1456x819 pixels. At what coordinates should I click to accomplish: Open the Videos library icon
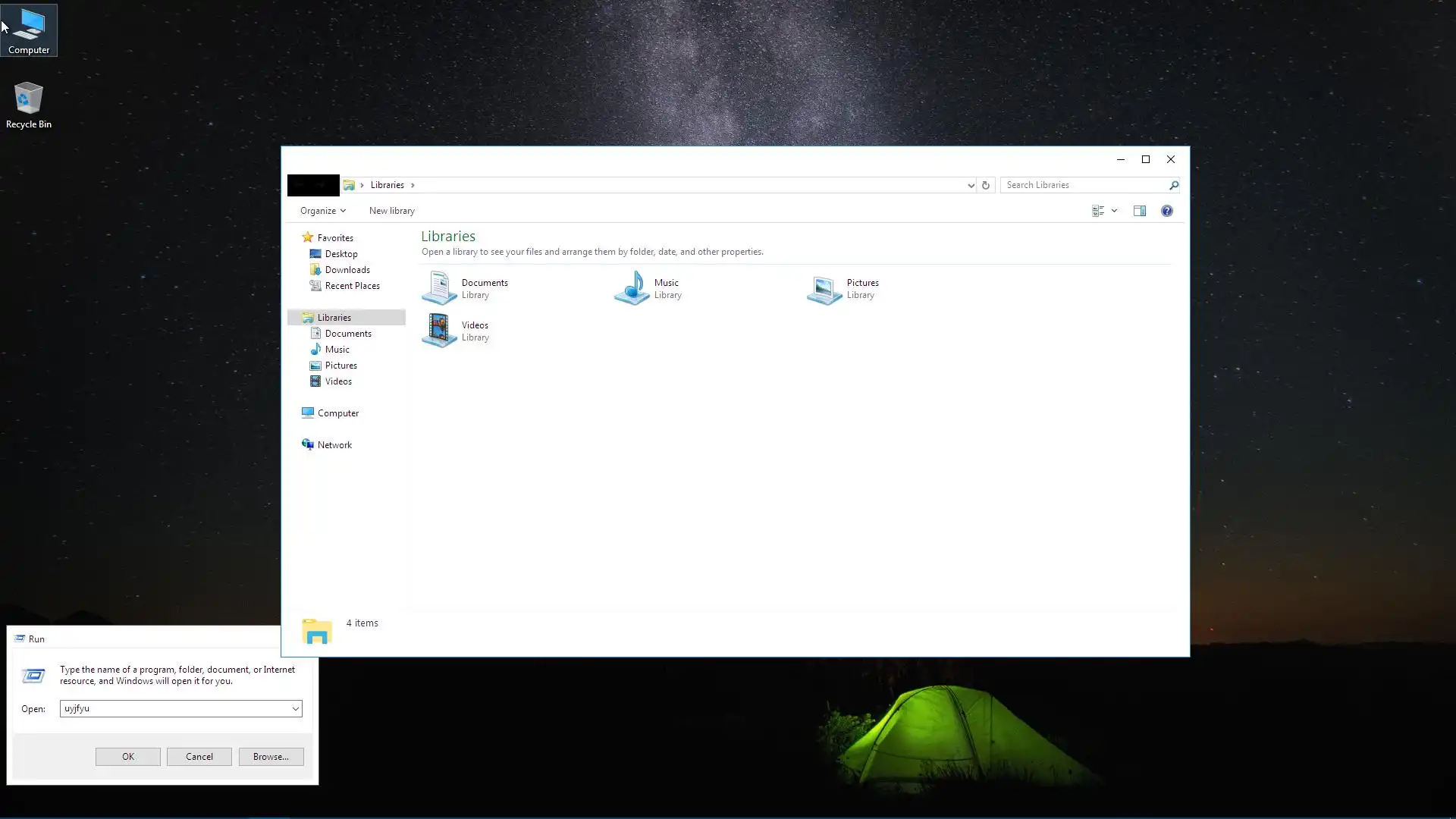coord(439,331)
